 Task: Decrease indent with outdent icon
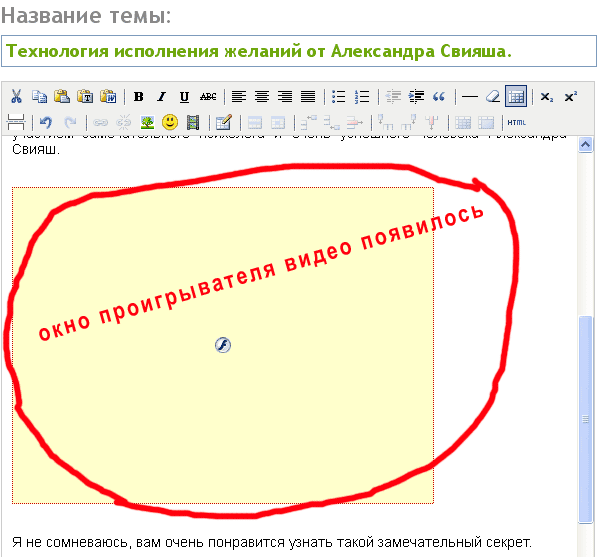pyautogui.click(x=393, y=97)
